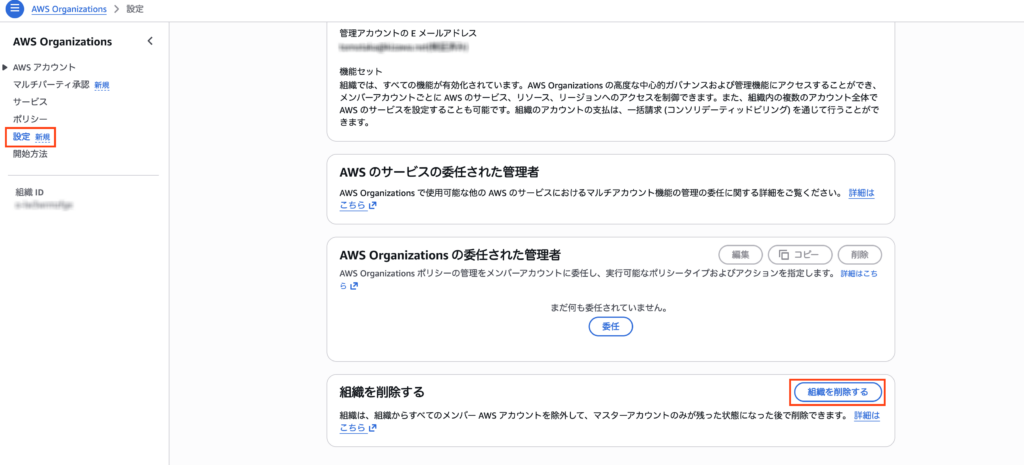Click the 新規 badge beside マルチパーティ承認
This screenshot has width=1024, height=465.
coord(101,85)
